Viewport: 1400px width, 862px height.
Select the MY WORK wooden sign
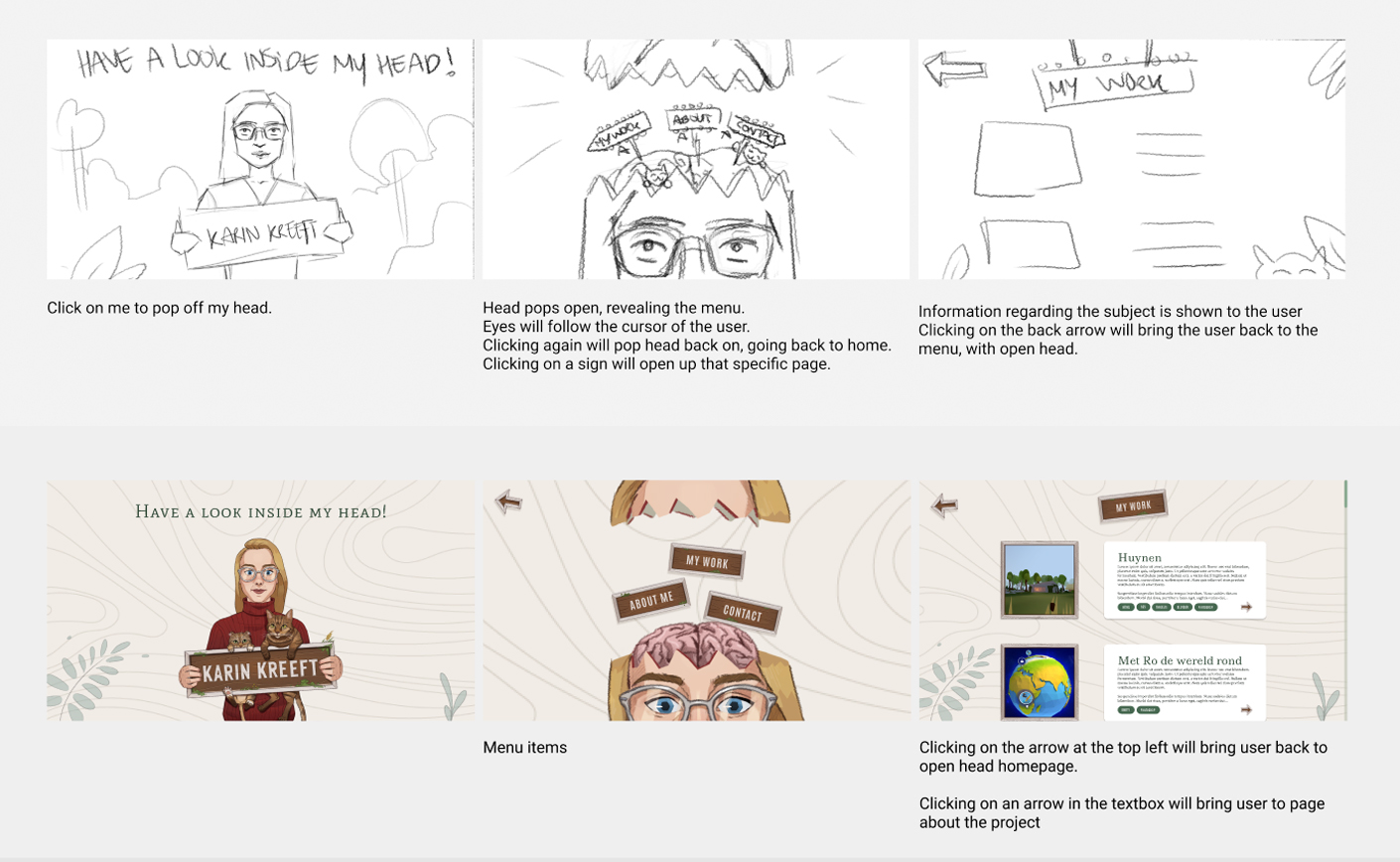coord(707,562)
